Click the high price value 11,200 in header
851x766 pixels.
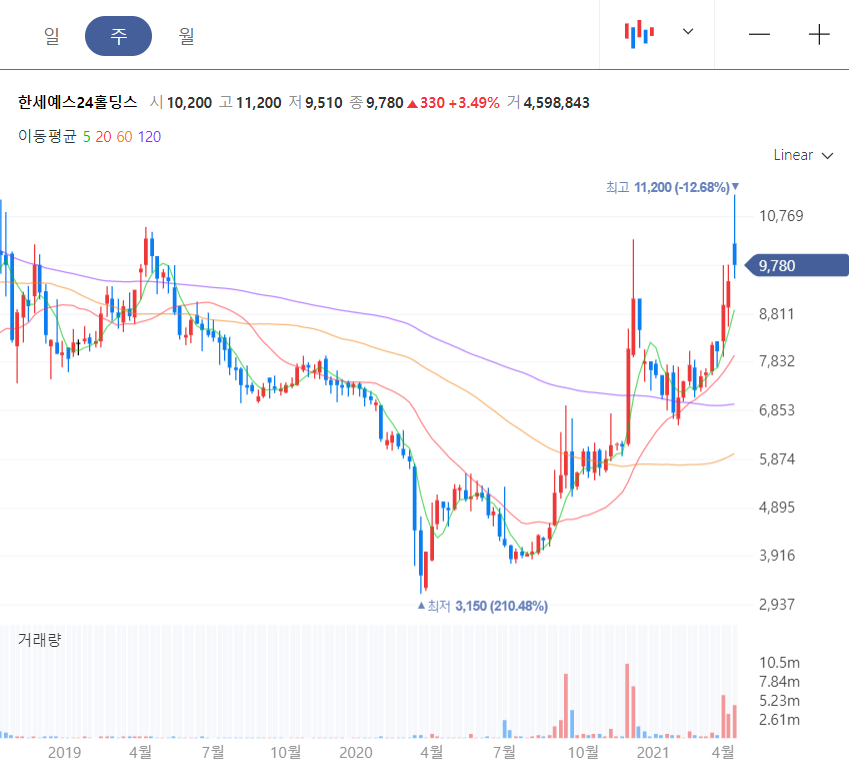click(x=258, y=103)
